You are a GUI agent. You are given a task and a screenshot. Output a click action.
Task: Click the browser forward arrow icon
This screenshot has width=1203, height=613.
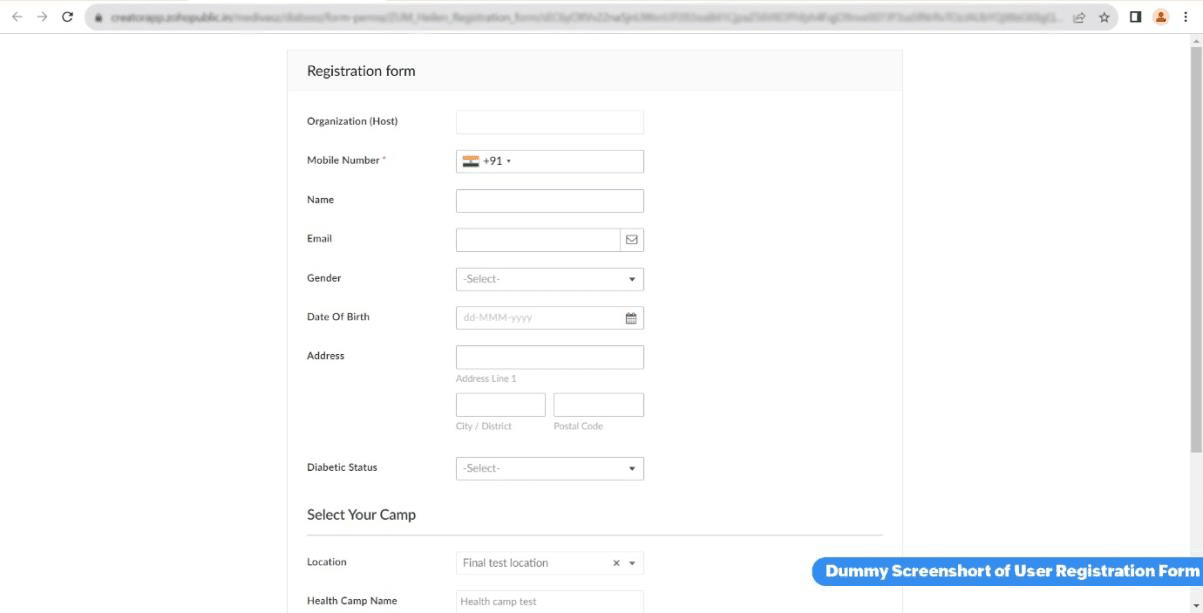42,17
